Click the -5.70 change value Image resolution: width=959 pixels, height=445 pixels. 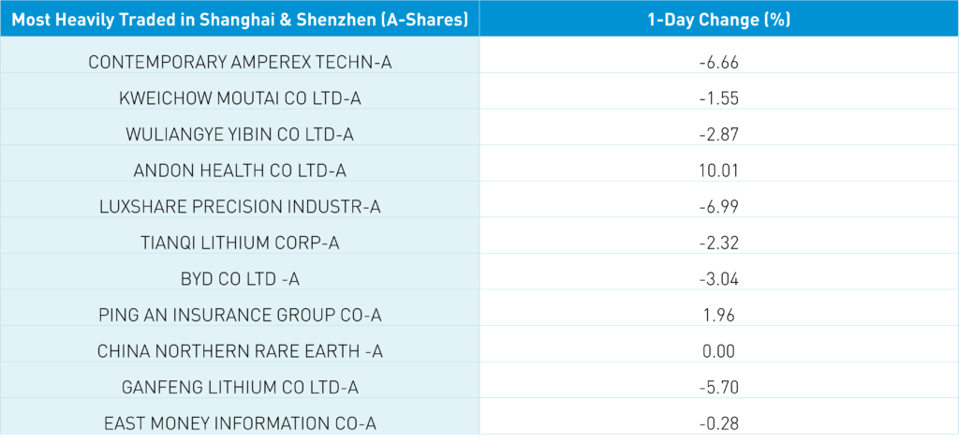coord(718,387)
